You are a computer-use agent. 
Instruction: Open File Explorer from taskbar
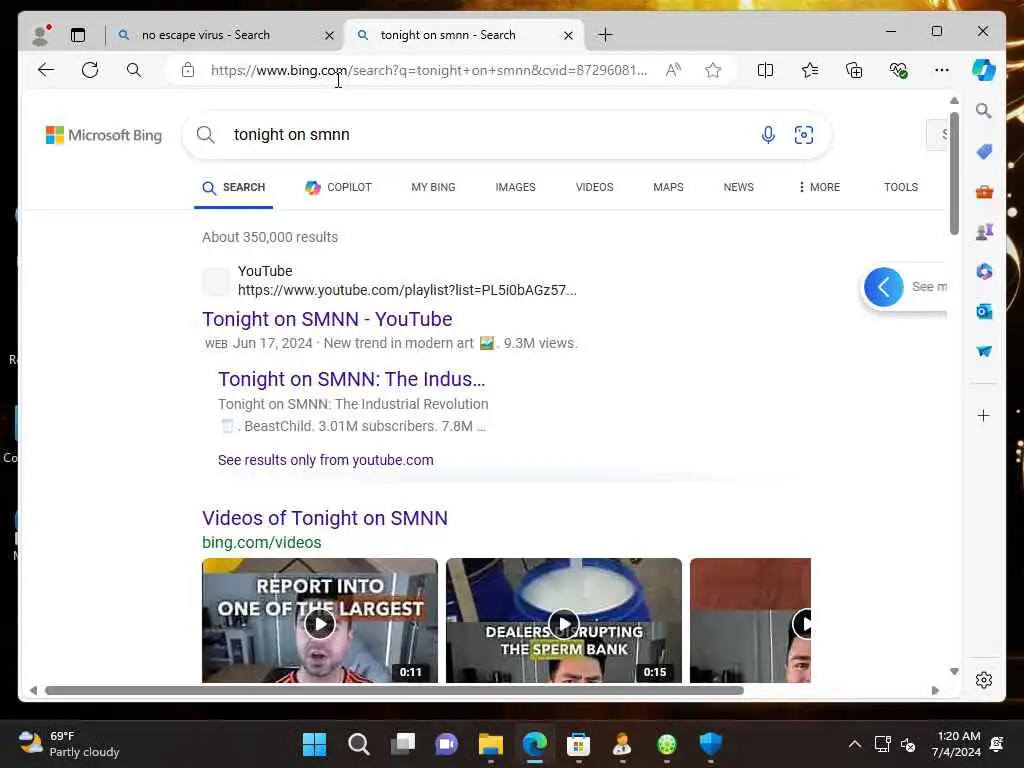coord(490,744)
